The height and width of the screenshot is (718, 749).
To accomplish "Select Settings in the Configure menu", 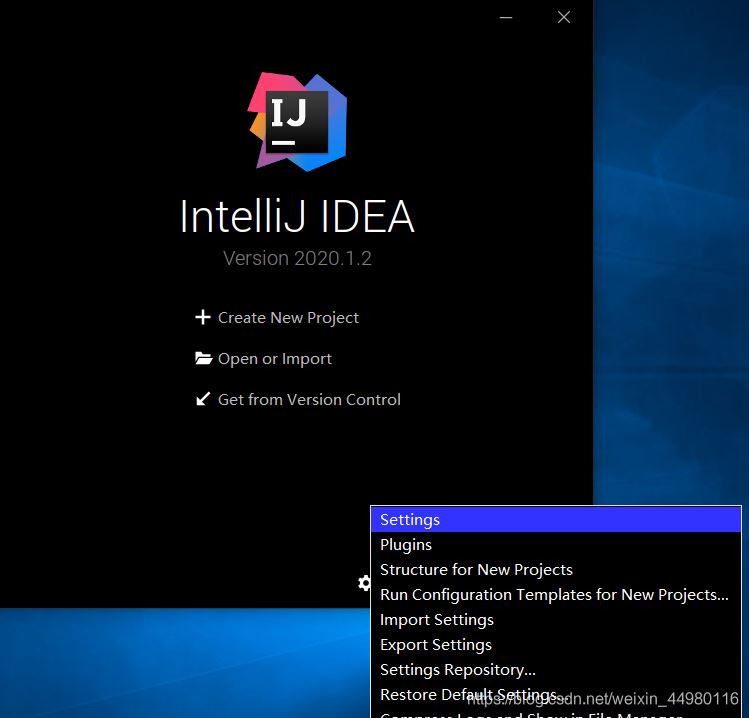I will (556, 520).
